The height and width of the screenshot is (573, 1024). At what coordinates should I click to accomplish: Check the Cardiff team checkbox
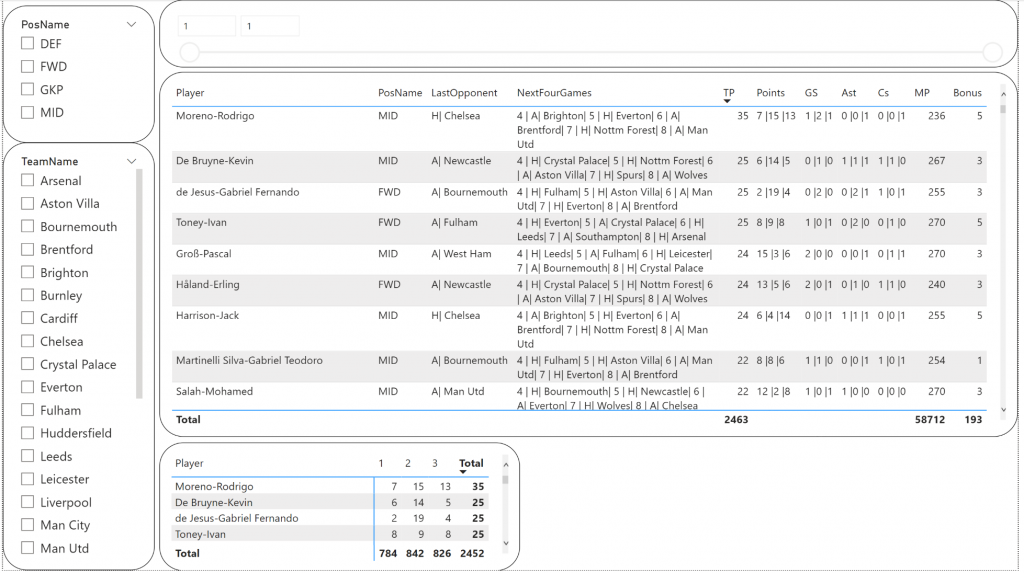point(27,318)
